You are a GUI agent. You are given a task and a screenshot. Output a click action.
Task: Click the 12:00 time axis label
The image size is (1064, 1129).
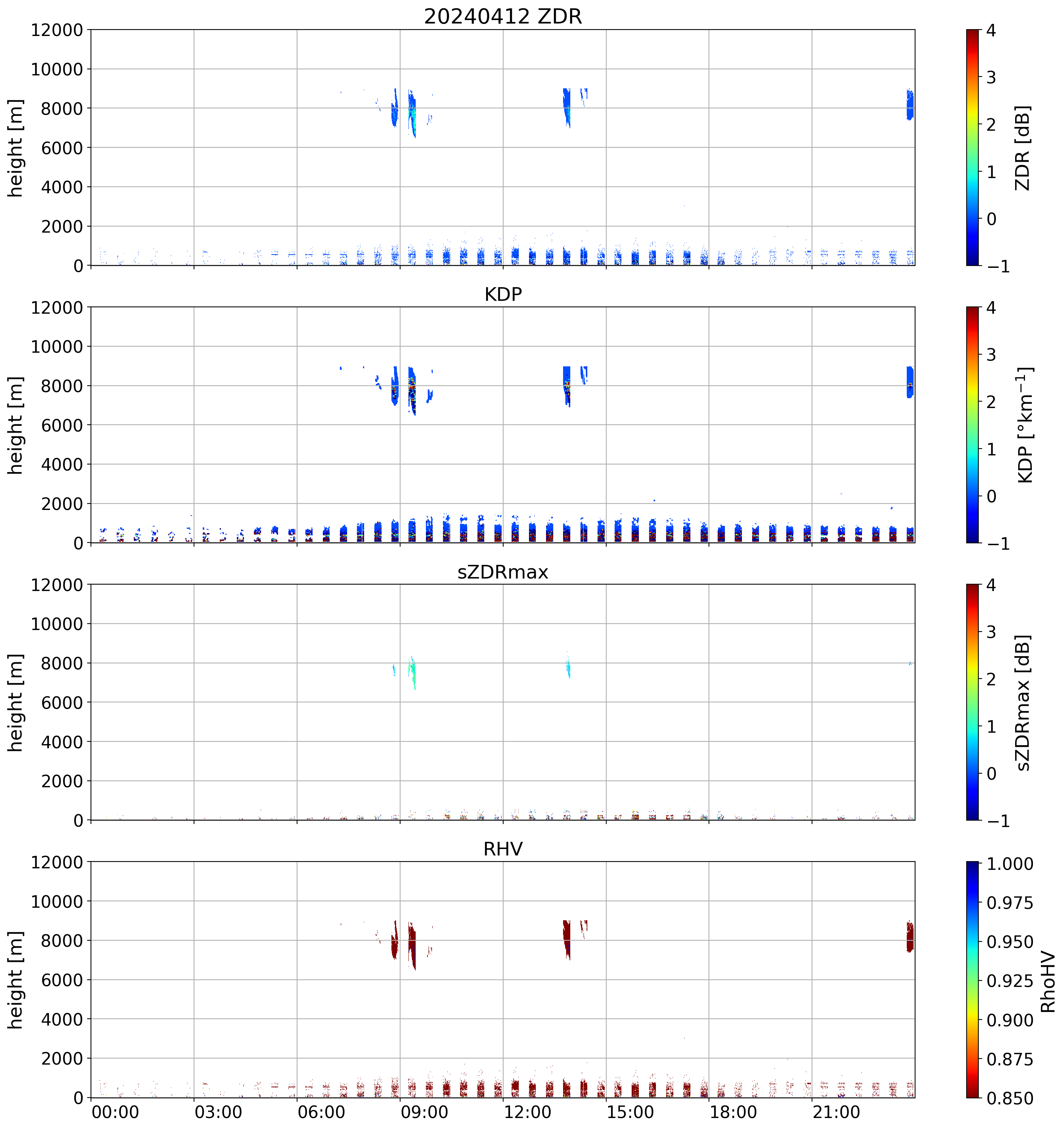[527, 1112]
